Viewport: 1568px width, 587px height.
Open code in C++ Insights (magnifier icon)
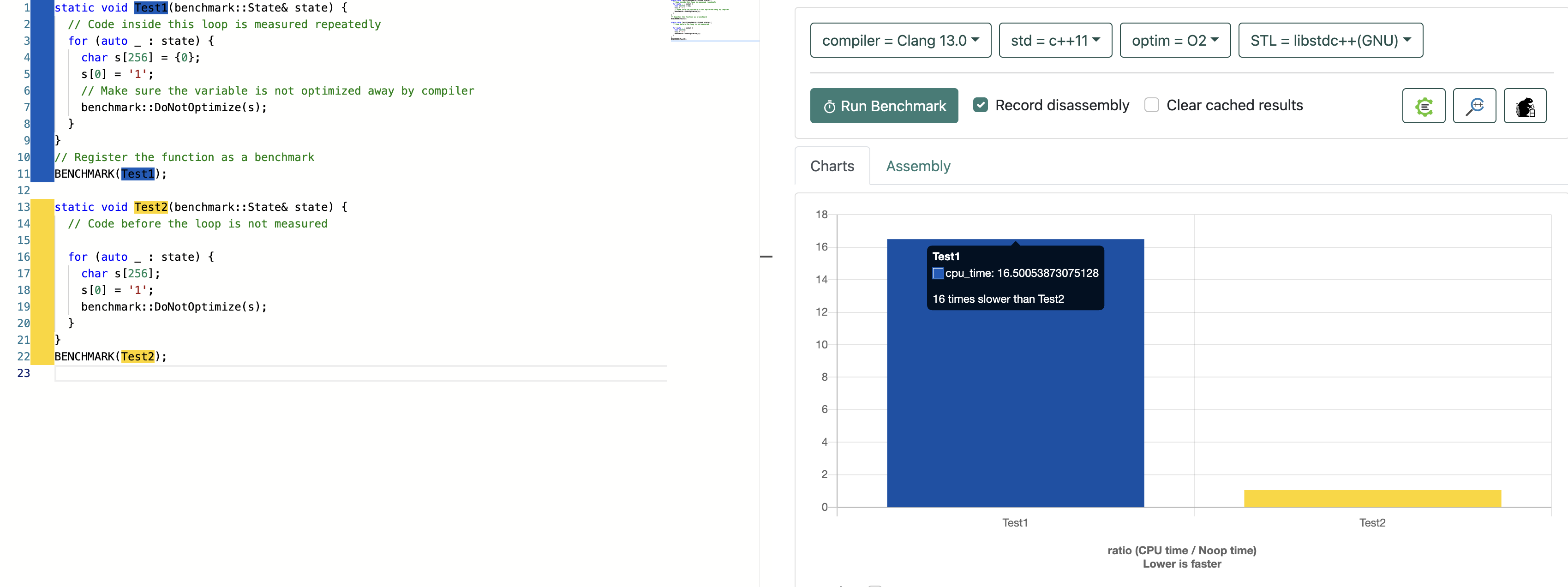[1474, 106]
